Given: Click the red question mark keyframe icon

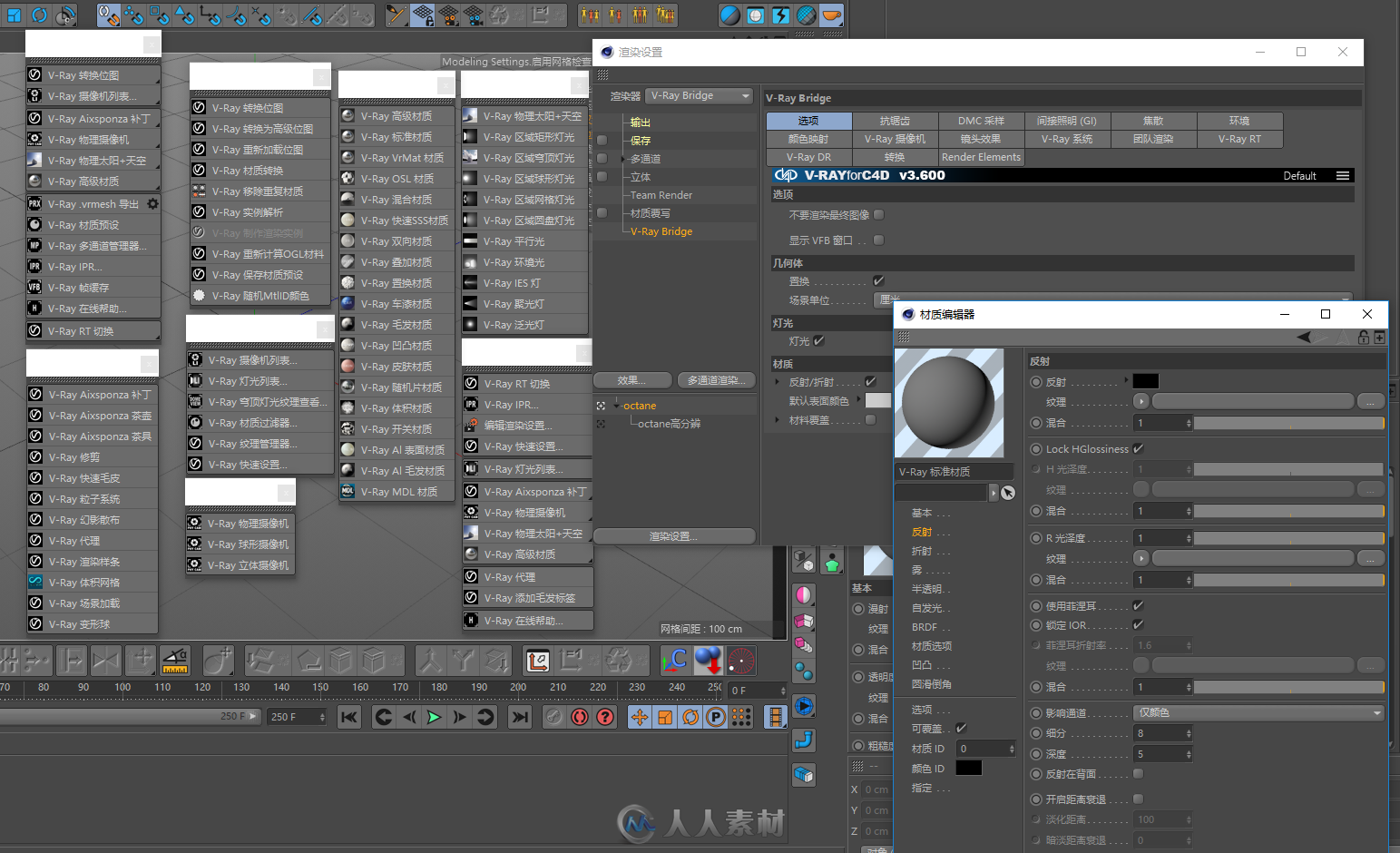Looking at the screenshot, I should coord(605,717).
